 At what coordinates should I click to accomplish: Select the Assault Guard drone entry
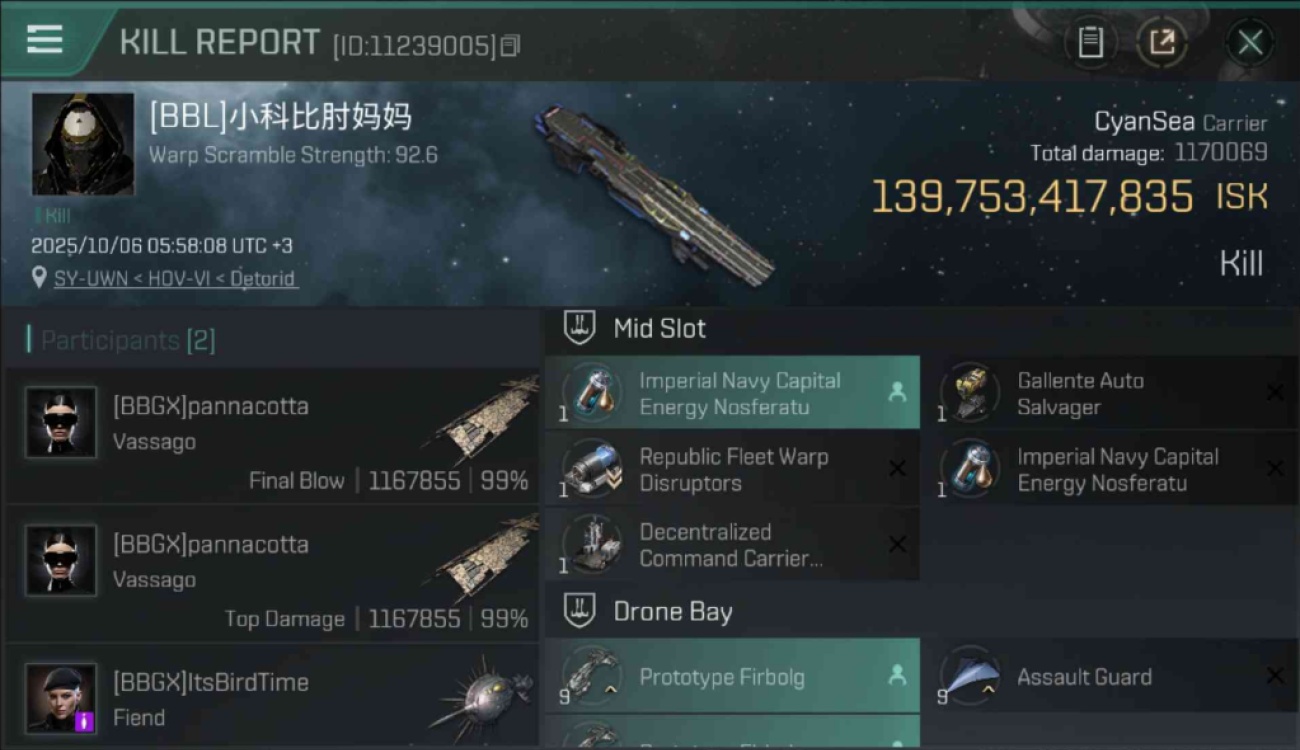click(x=1111, y=677)
